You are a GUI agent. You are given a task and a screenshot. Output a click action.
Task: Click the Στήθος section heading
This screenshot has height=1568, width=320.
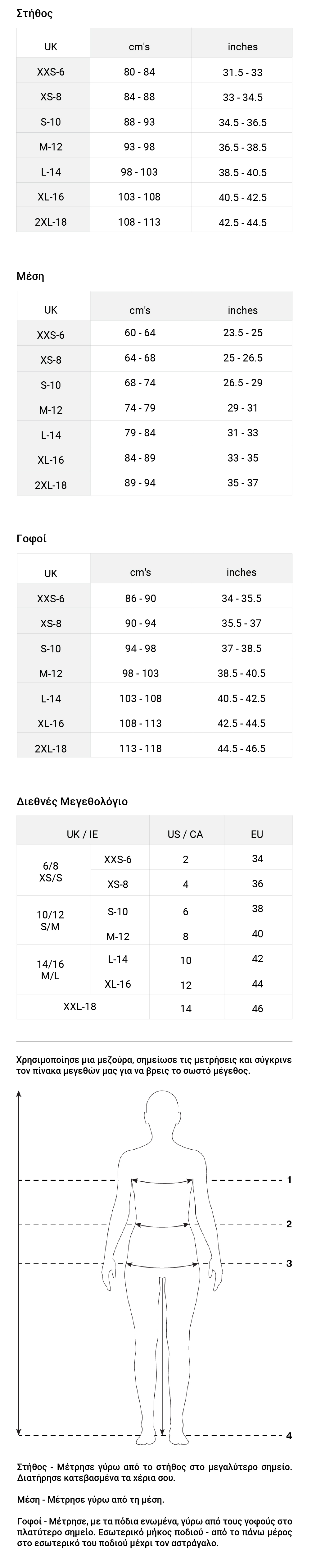35,13
